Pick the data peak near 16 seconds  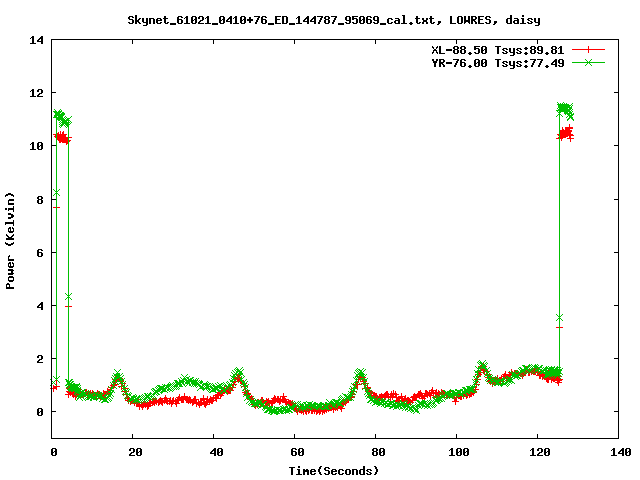point(118,376)
